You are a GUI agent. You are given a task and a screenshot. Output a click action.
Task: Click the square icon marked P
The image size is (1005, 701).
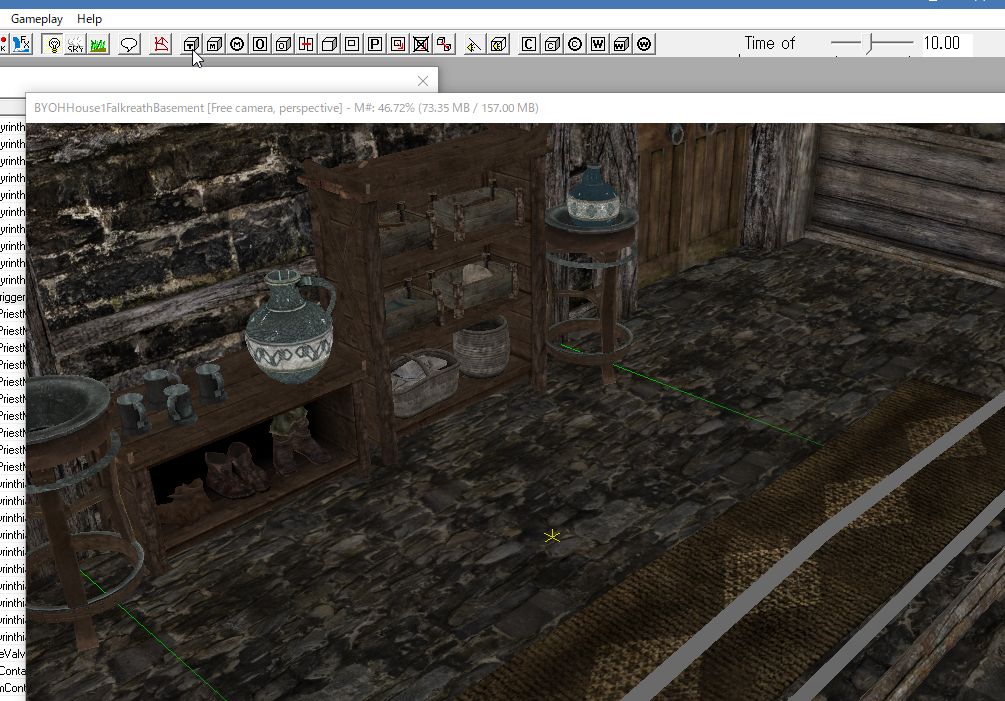(x=375, y=44)
